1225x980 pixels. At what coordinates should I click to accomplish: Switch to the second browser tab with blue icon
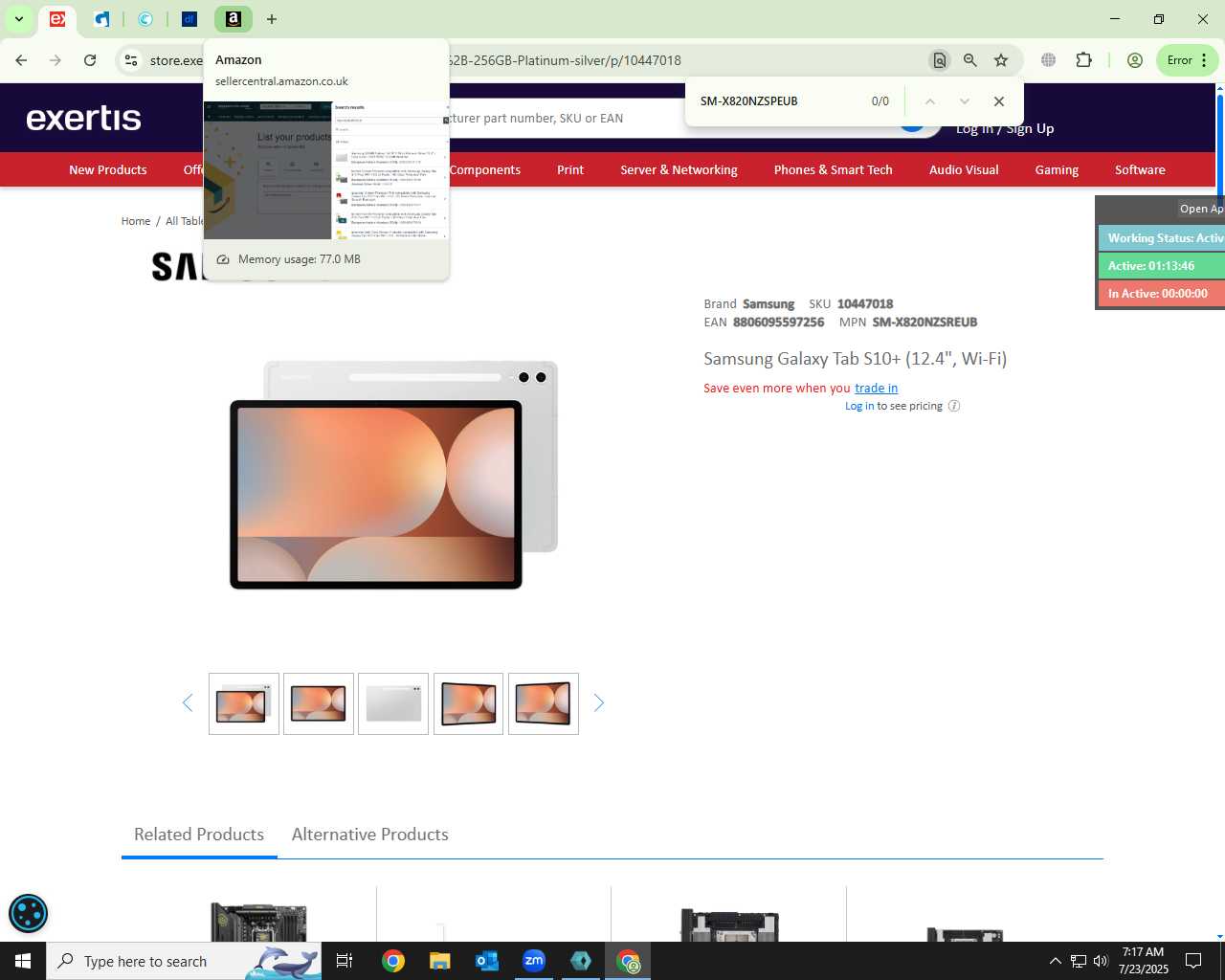pyautogui.click(x=101, y=19)
